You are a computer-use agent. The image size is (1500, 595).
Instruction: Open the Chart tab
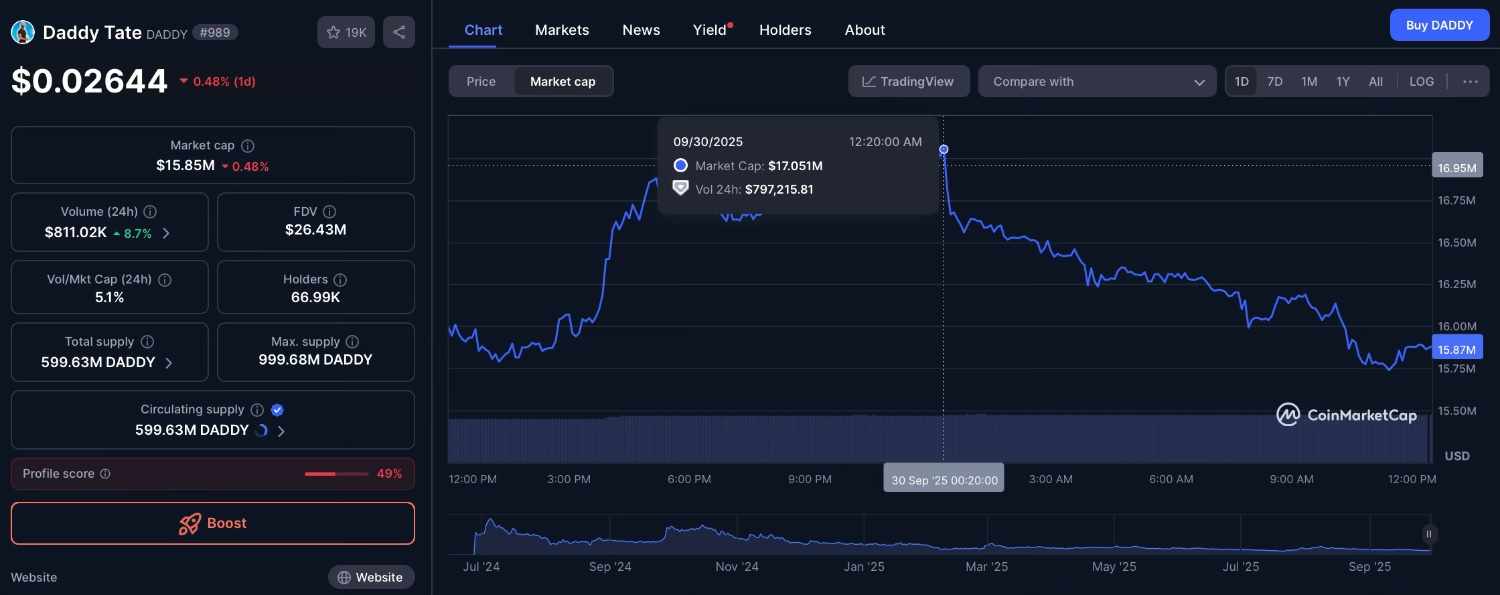(483, 30)
